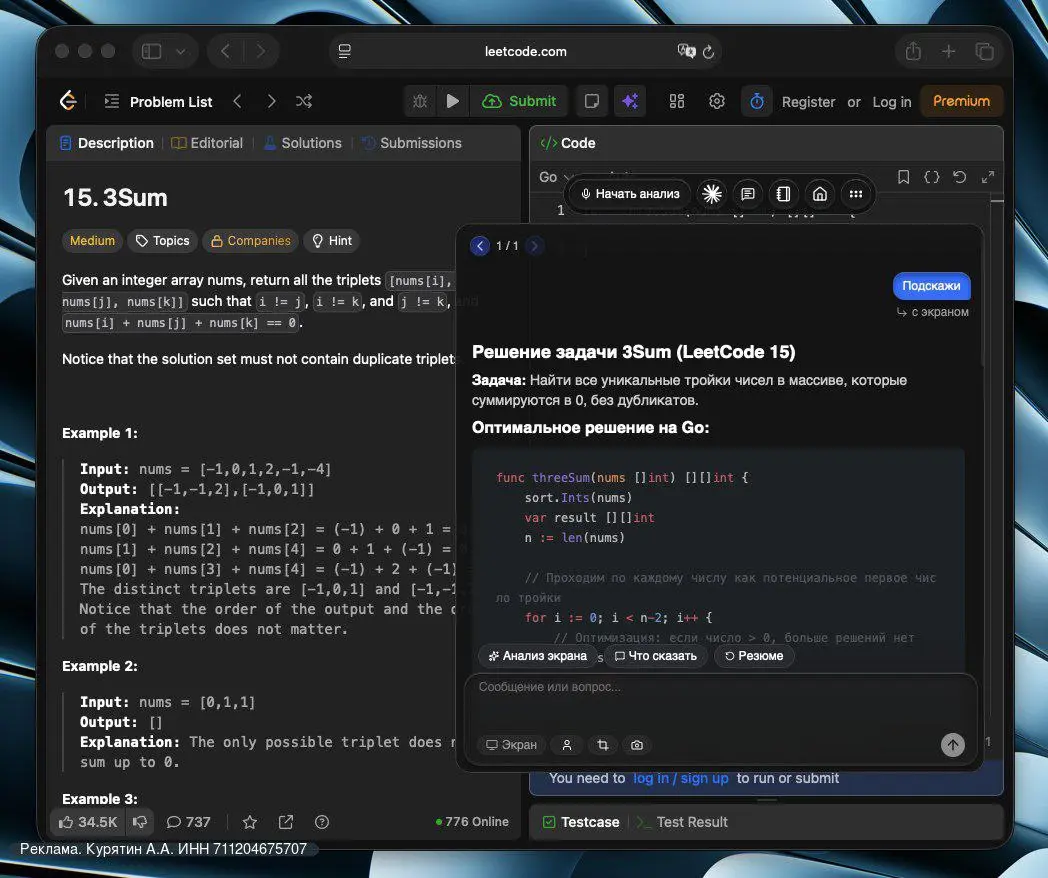Open the 737 comments

188,822
